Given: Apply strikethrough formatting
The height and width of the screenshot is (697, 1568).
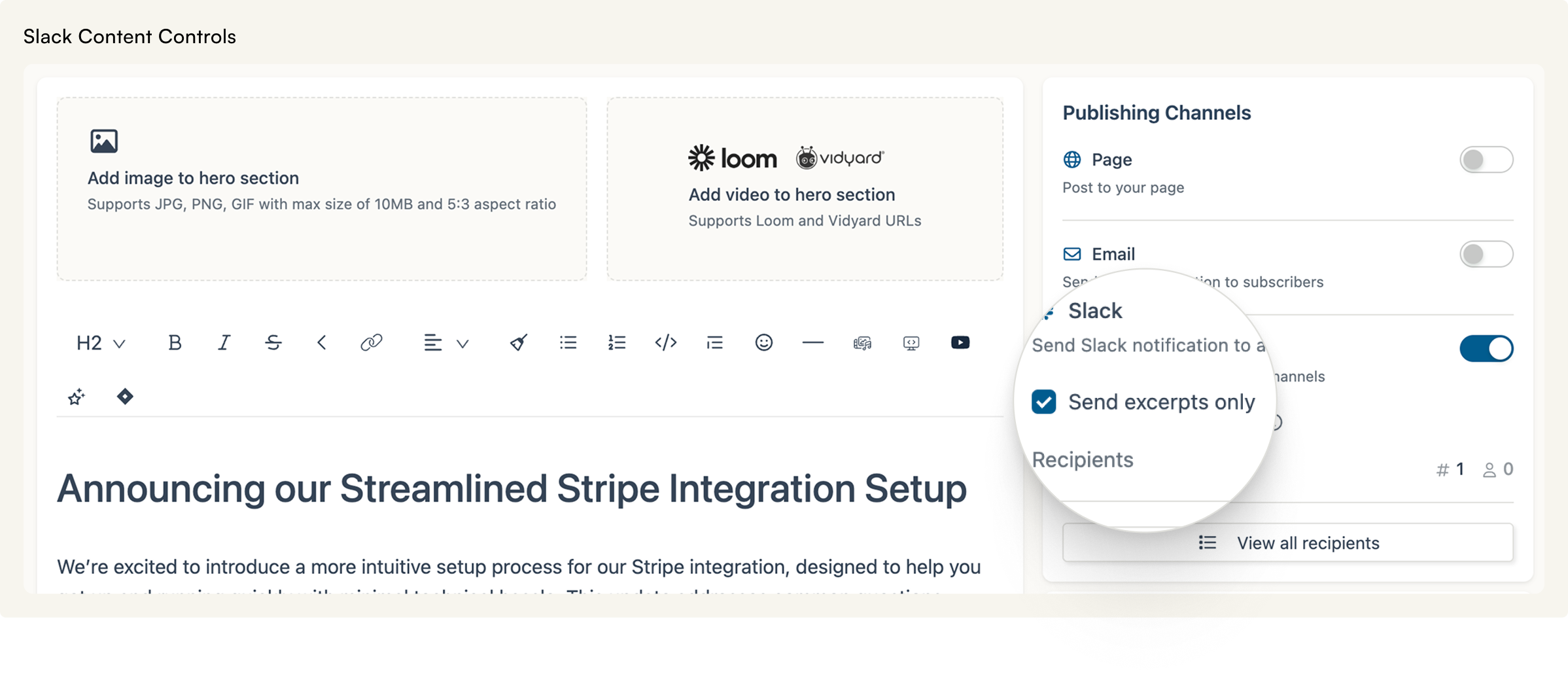Looking at the screenshot, I should tap(273, 342).
